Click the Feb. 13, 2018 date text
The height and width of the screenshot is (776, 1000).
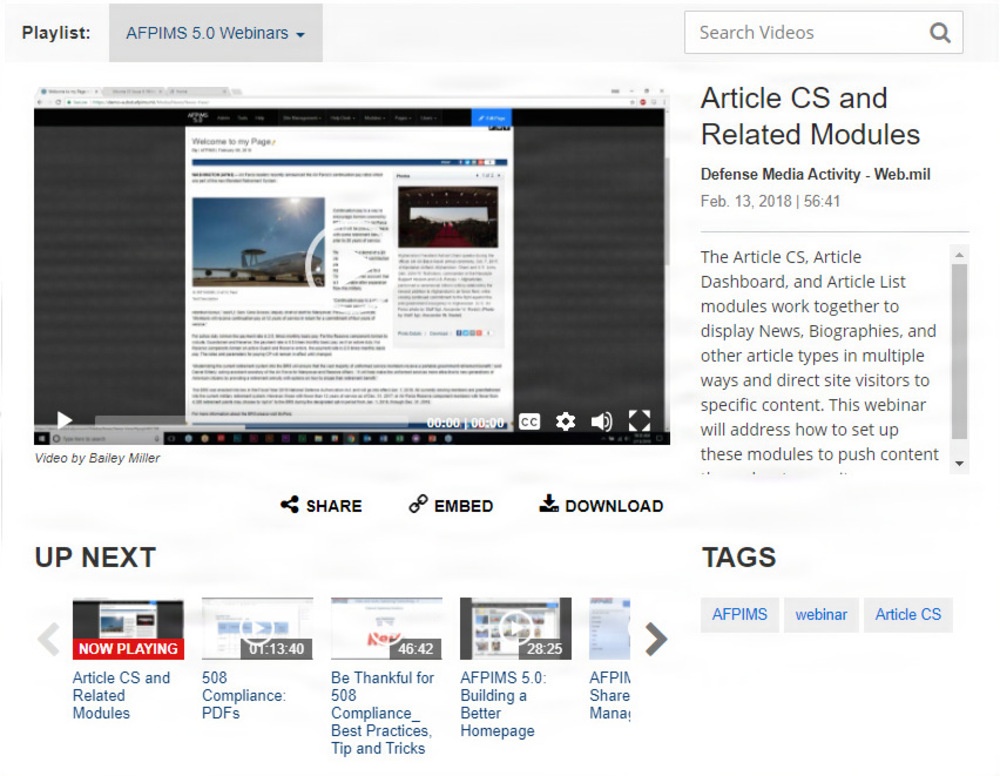coord(746,201)
